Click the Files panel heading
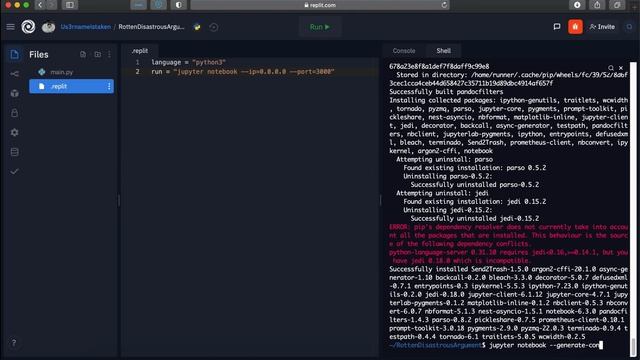The width and height of the screenshot is (640, 360). [x=39, y=54]
